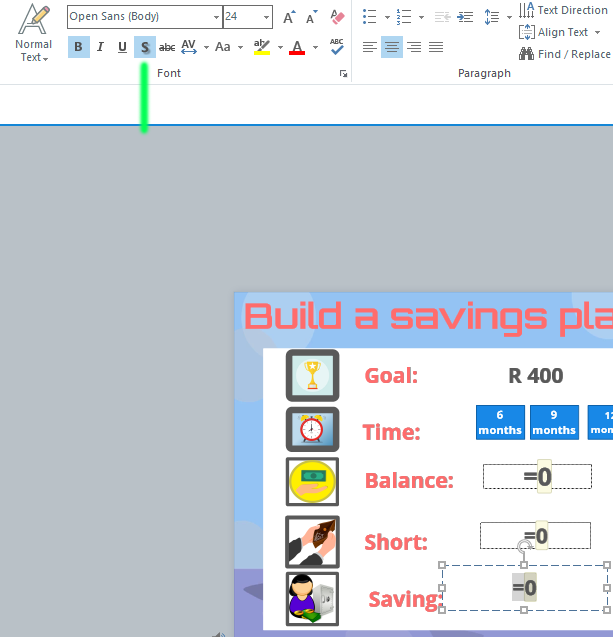
Task: Run the ABC spelling check icon
Action: pyautogui.click(x=337, y=46)
